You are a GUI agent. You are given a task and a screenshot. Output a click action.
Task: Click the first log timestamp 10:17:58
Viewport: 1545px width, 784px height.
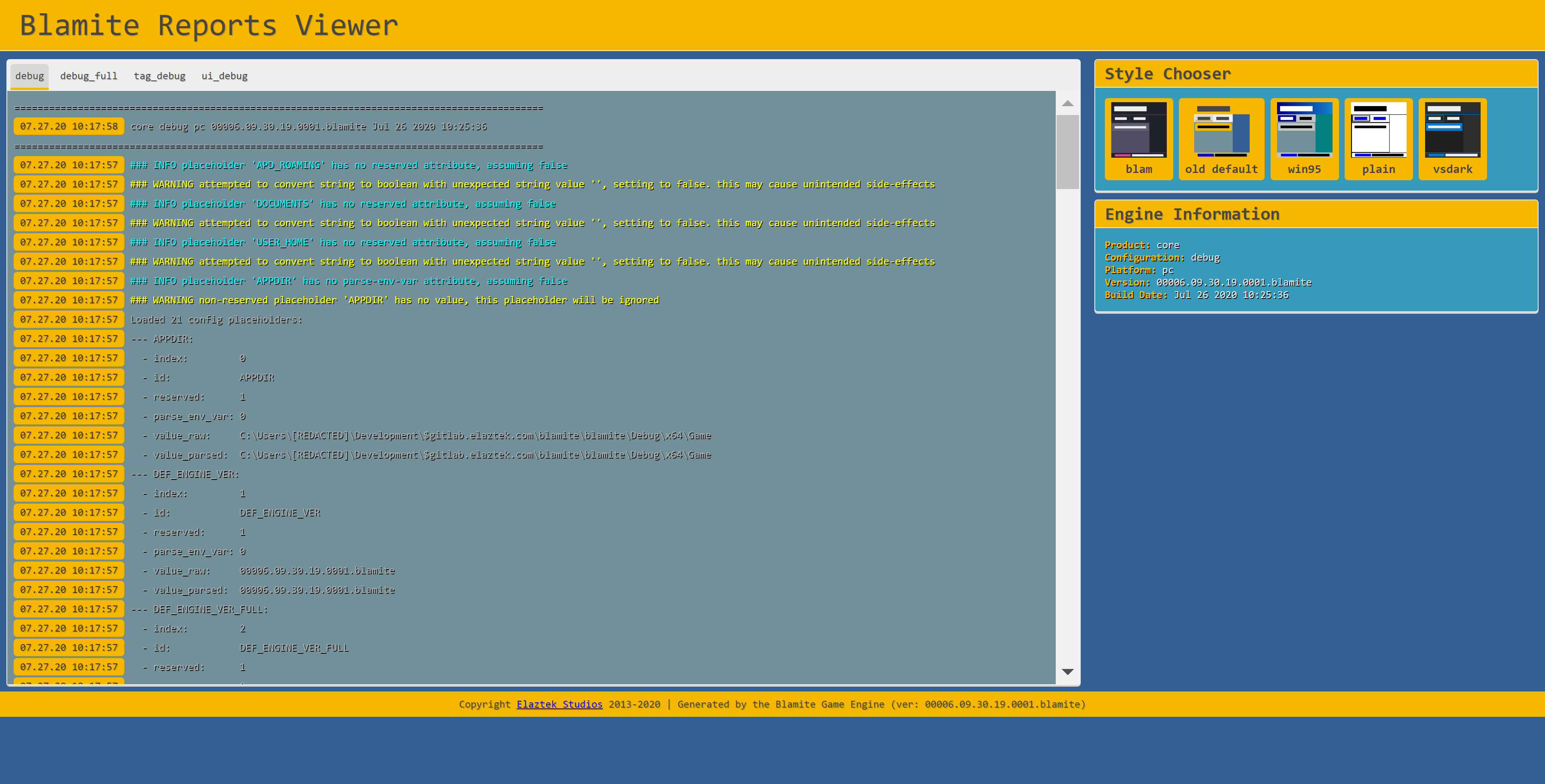tap(69, 127)
